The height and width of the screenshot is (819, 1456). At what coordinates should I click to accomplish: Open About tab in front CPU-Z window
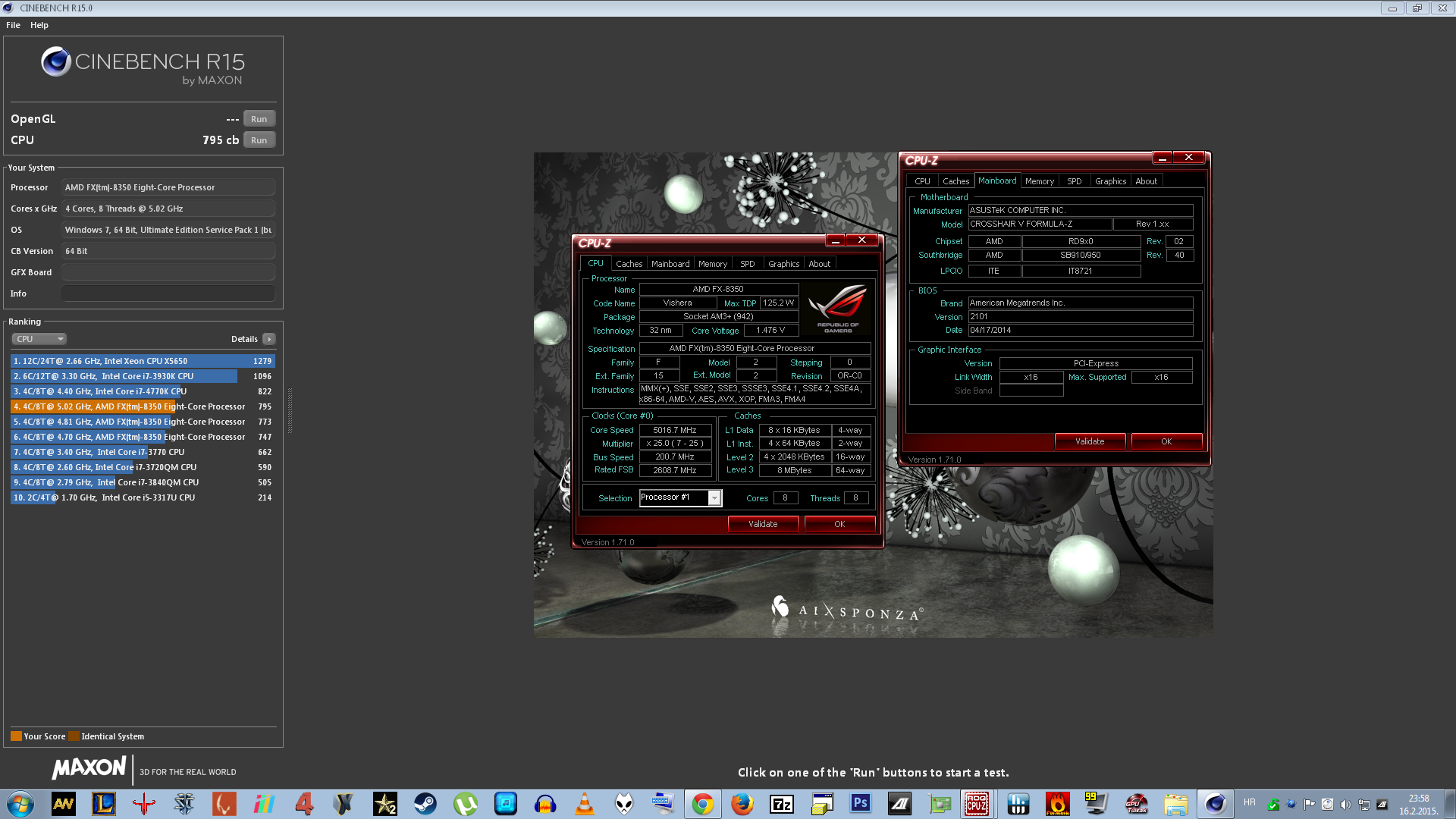[x=819, y=264]
